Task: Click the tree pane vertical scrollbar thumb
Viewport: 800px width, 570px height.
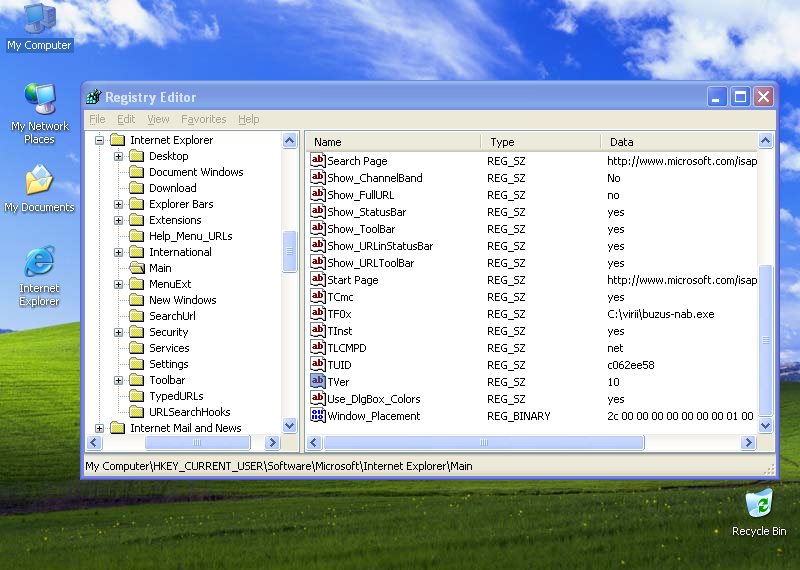Action: pyautogui.click(x=289, y=251)
